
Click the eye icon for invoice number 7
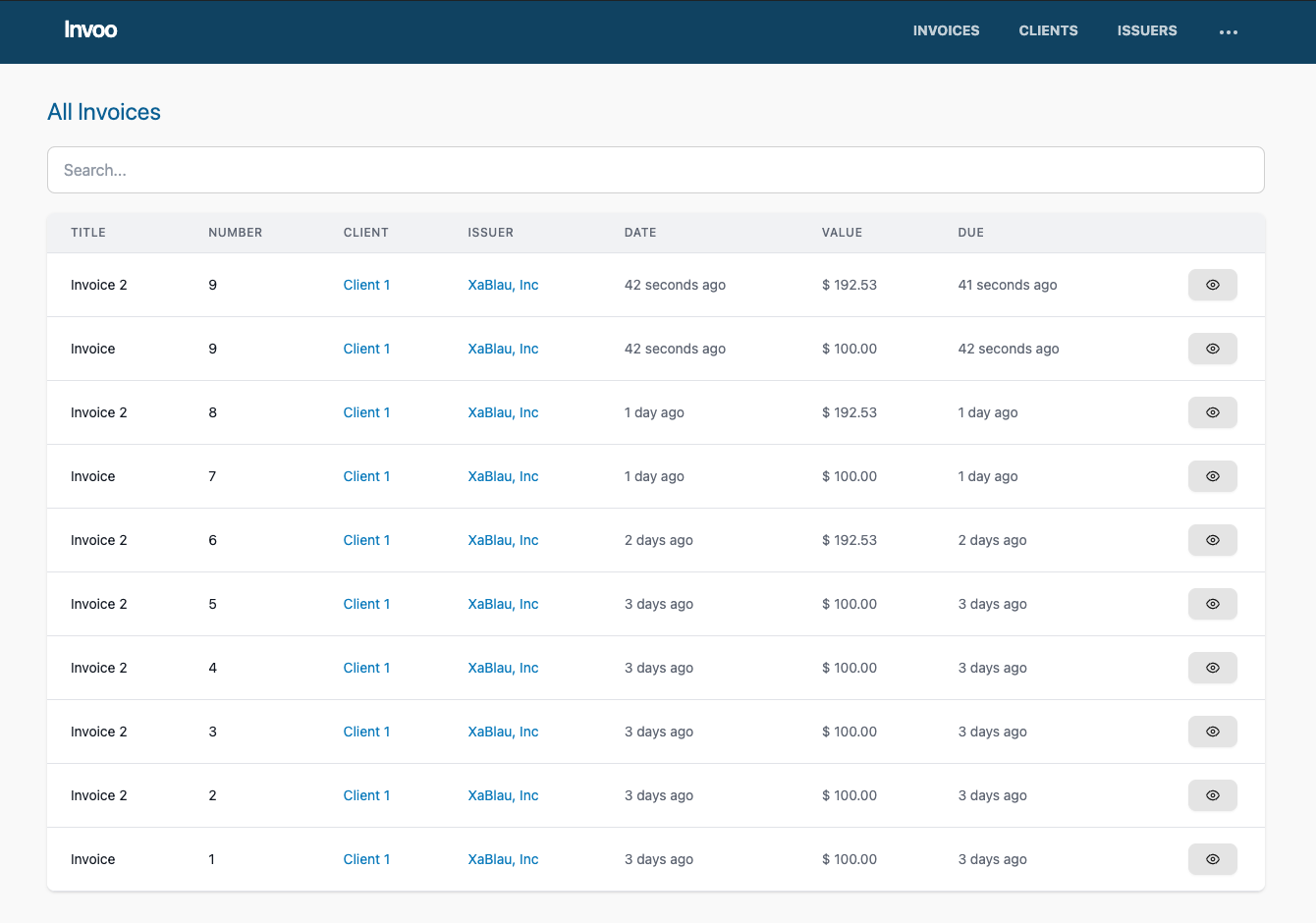pyautogui.click(x=1212, y=476)
